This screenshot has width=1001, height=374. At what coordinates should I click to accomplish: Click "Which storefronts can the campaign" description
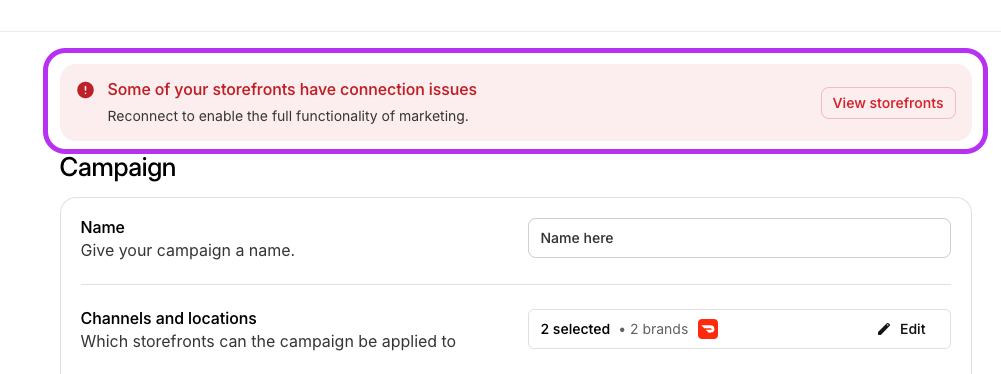[268, 341]
